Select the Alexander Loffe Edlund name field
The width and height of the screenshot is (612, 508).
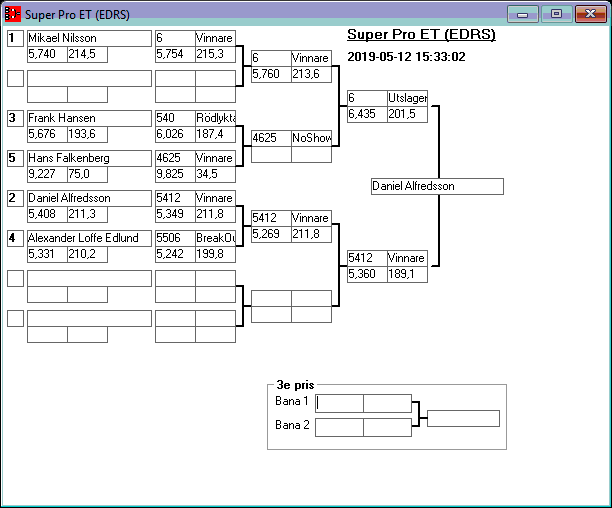(x=88, y=238)
